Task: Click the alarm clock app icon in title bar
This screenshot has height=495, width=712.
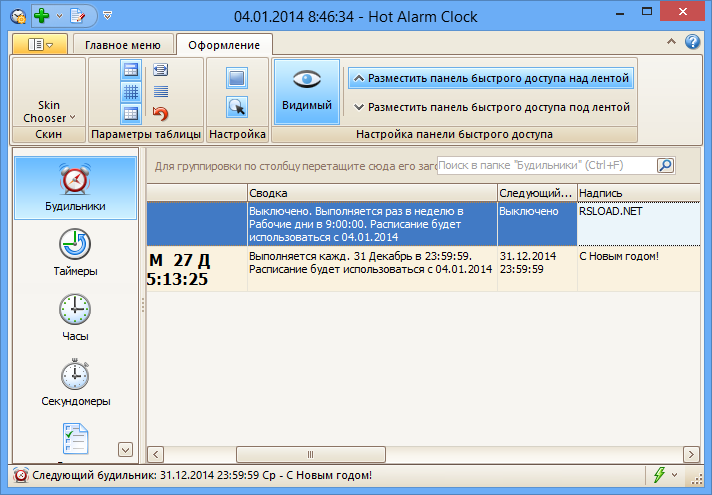Action: click(x=18, y=16)
